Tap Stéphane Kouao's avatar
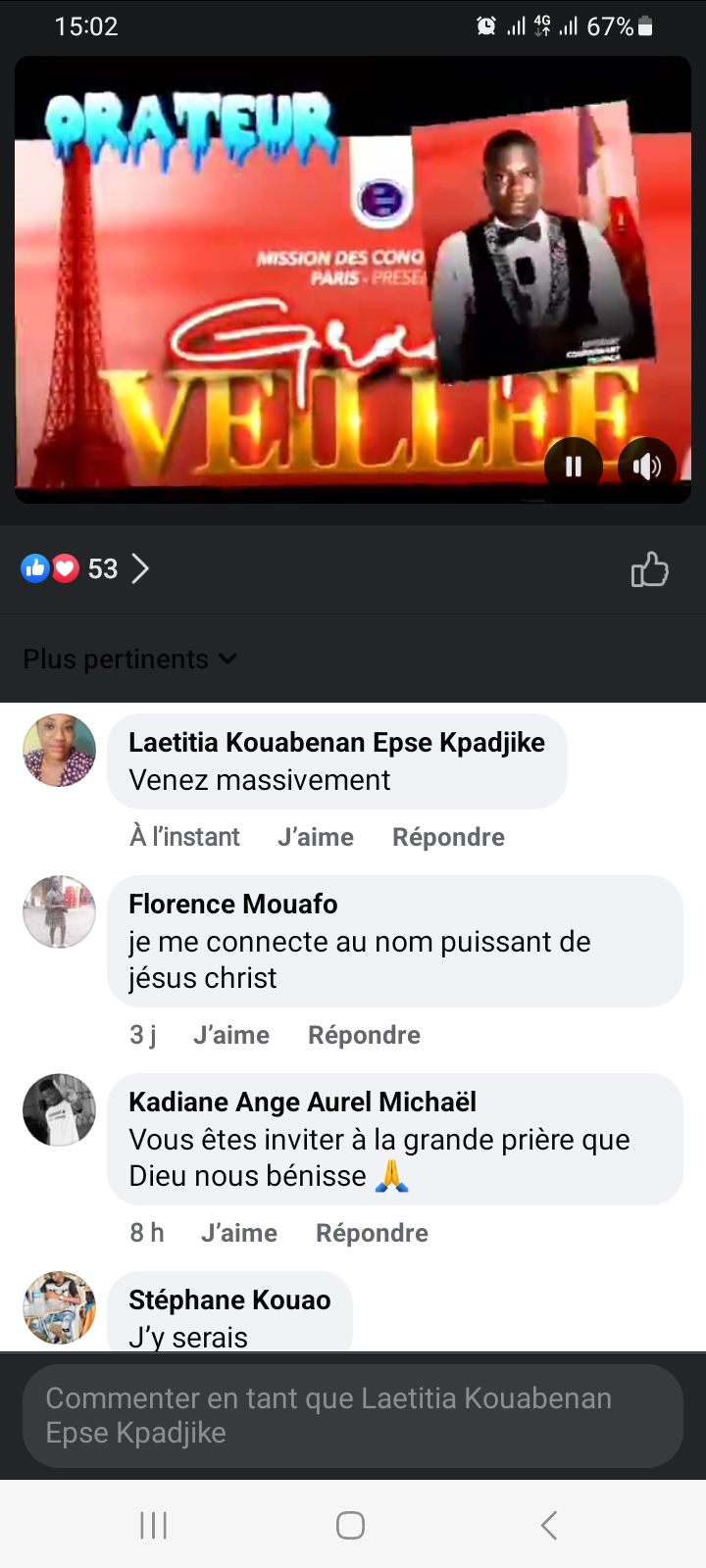The width and height of the screenshot is (706, 1568). [x=59, y=1307]
